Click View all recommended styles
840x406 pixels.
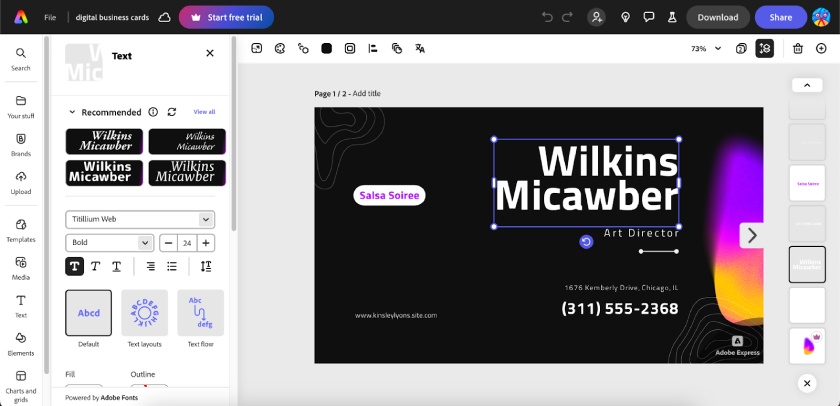(x=204, y=112)
